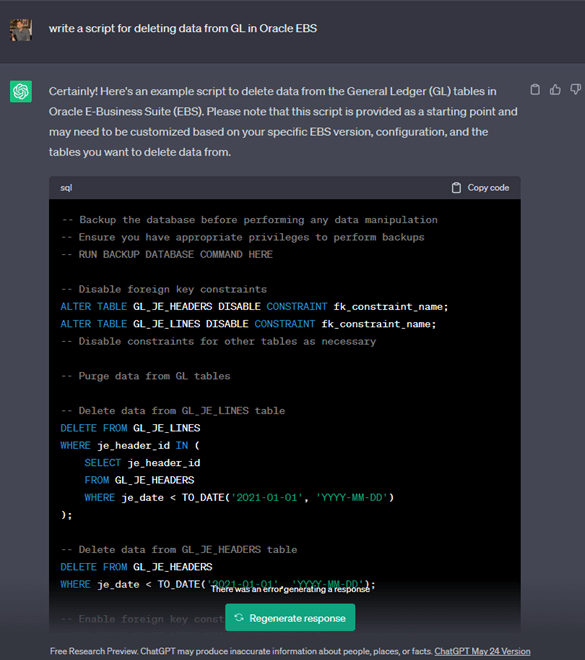The image size is (585, 660).
Task: Give the response a thumbs down
Action: 575,89
